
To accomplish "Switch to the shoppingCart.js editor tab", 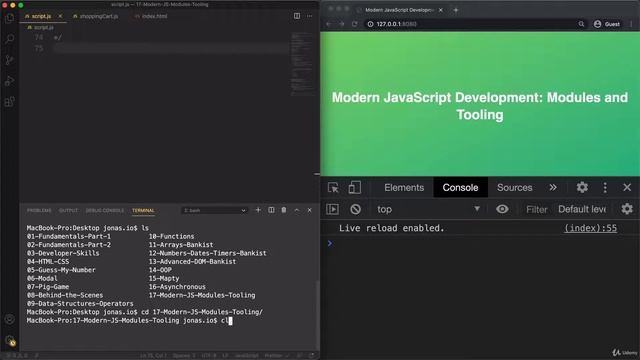I will pos(98,16).
